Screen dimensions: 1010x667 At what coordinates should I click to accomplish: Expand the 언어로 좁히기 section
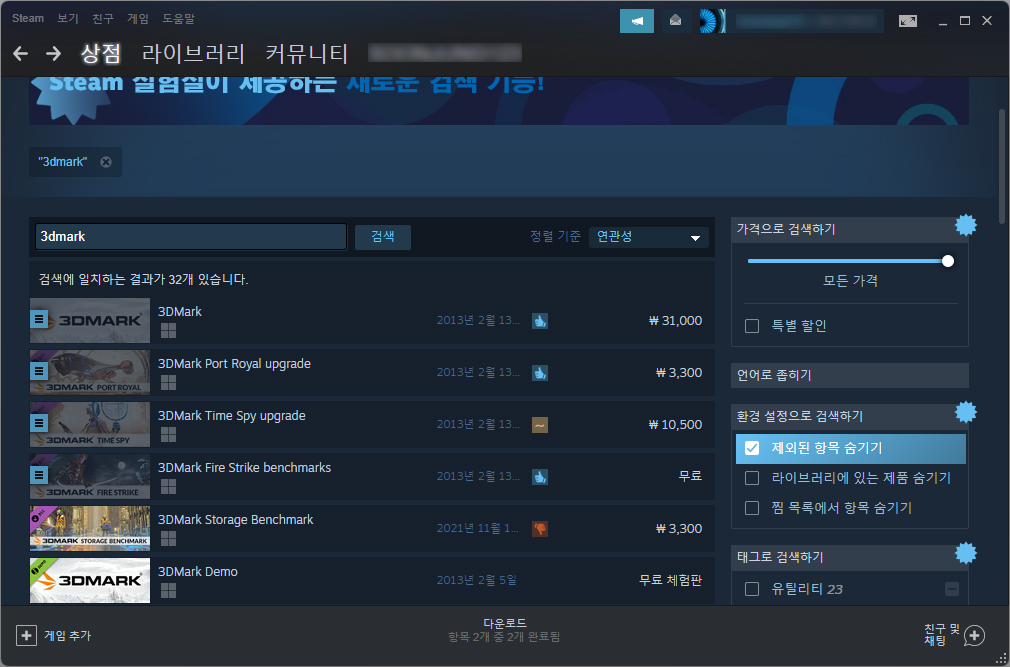pos(850,375)
